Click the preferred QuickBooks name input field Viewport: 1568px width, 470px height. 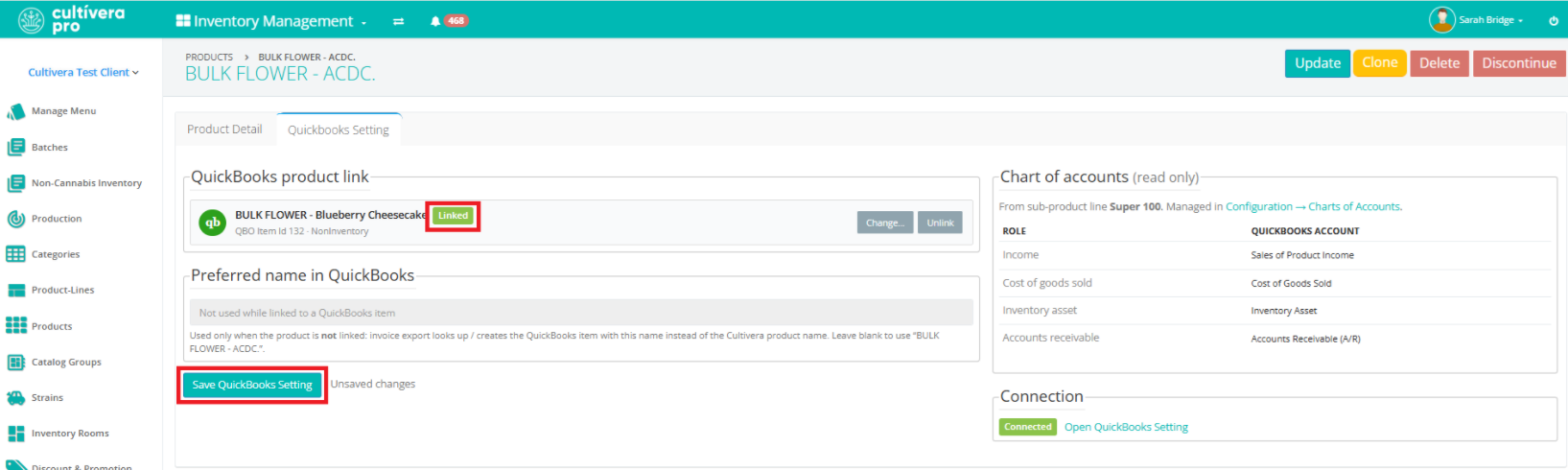coord(581,313)
